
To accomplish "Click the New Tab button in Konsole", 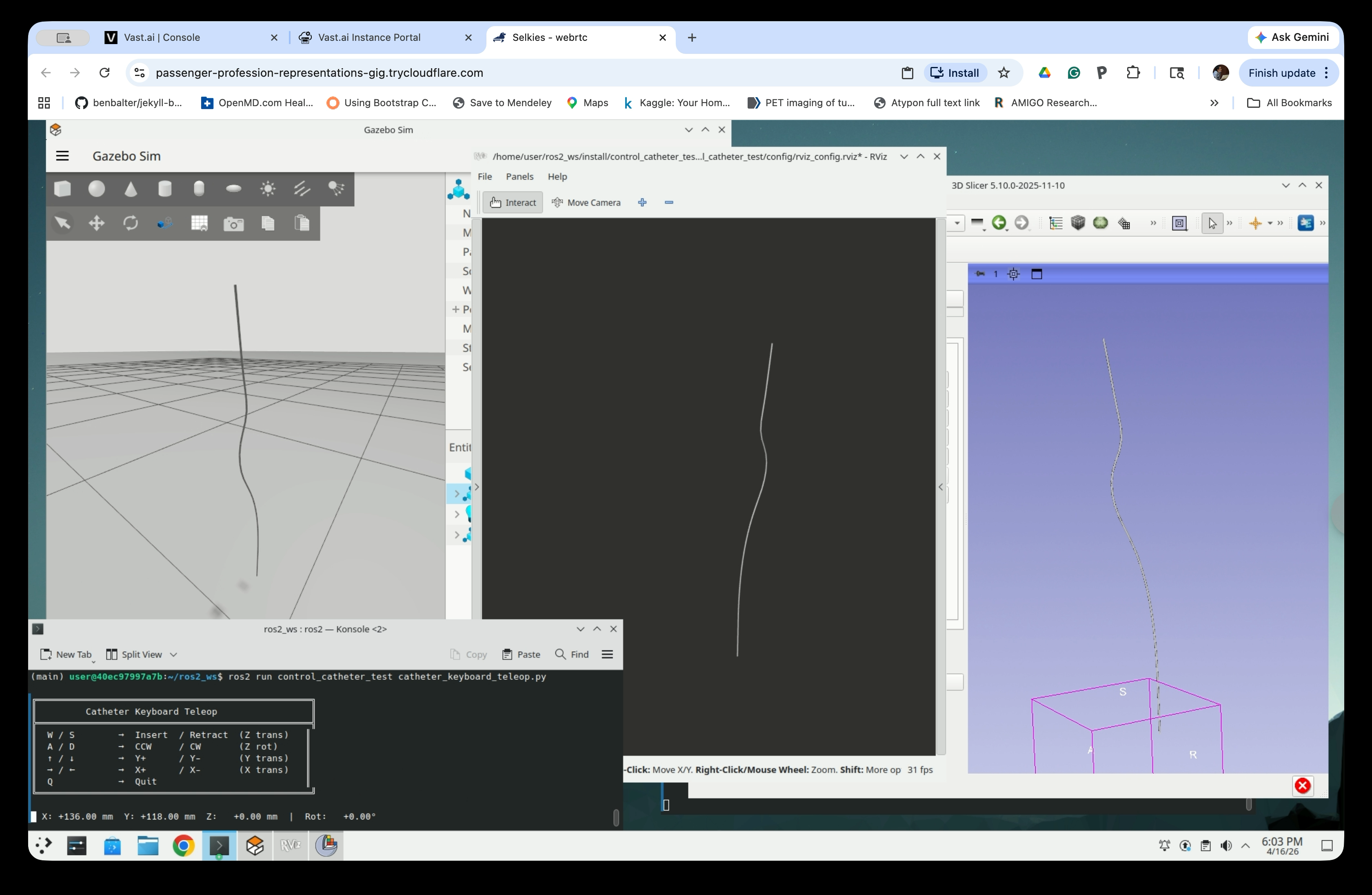I will point(66,655).
